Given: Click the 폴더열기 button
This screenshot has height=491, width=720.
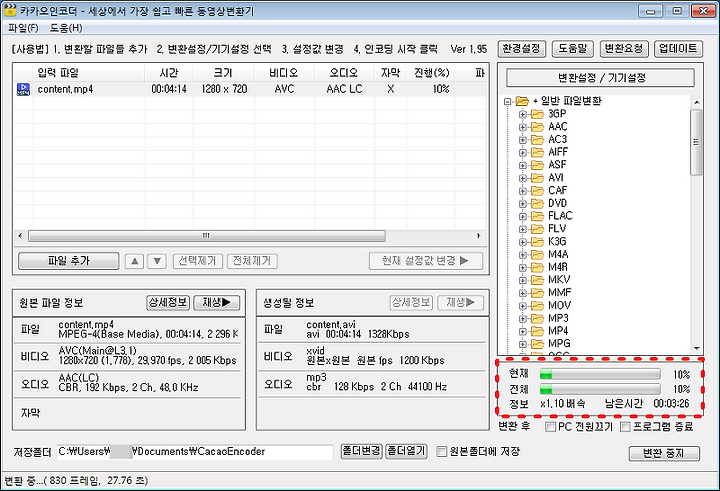Looking at the screenshot, I should [x=406, y=451].
